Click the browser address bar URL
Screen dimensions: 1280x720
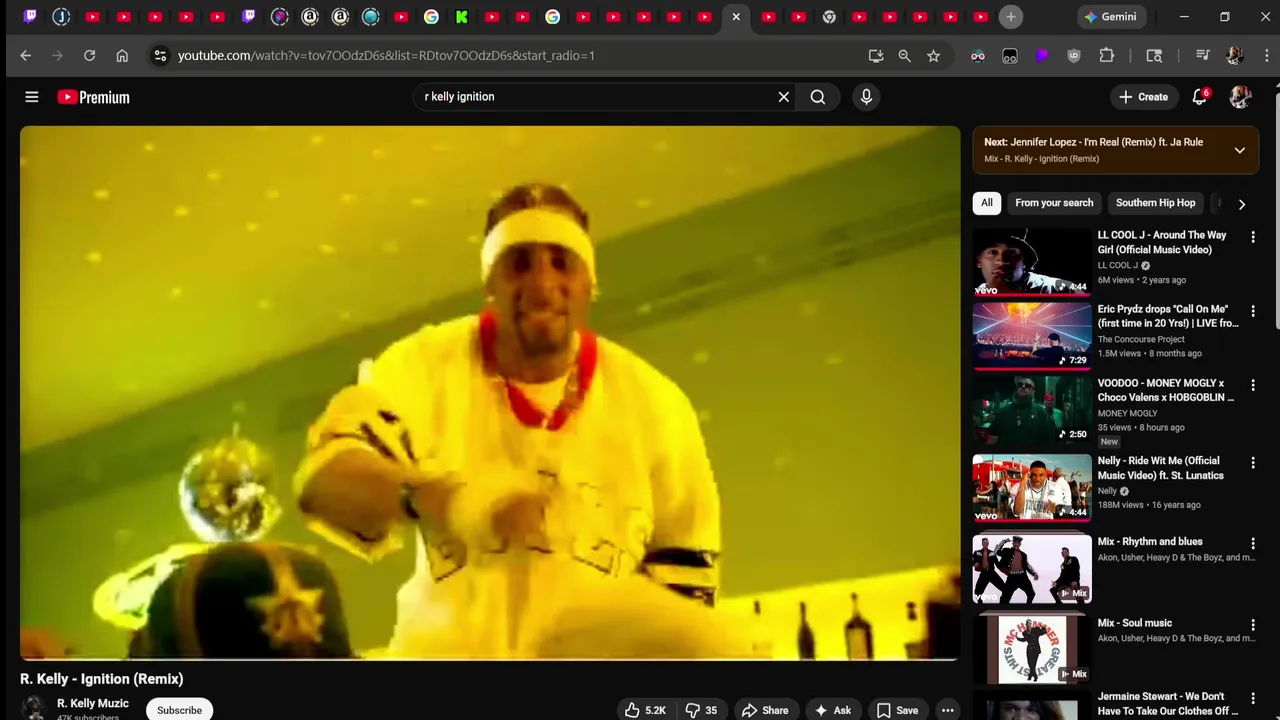tap(386, 56)
